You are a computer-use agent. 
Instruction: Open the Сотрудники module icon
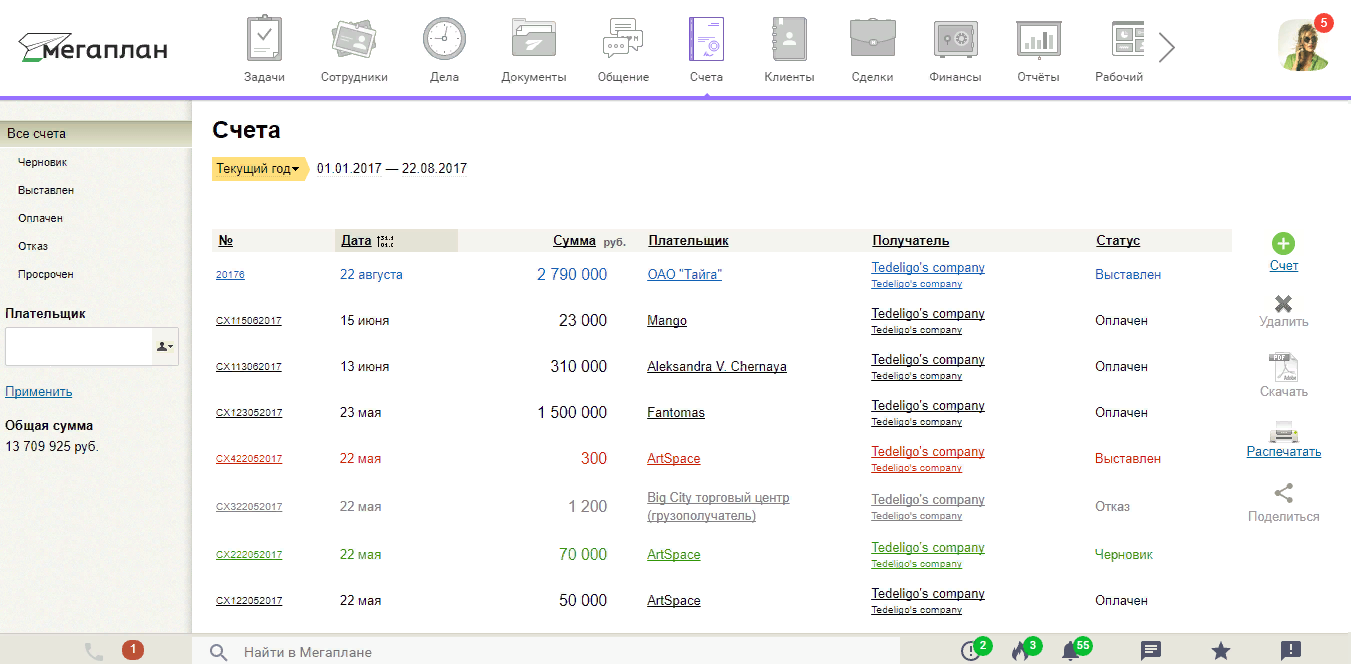pyautogui.click(x=354, y=40)
